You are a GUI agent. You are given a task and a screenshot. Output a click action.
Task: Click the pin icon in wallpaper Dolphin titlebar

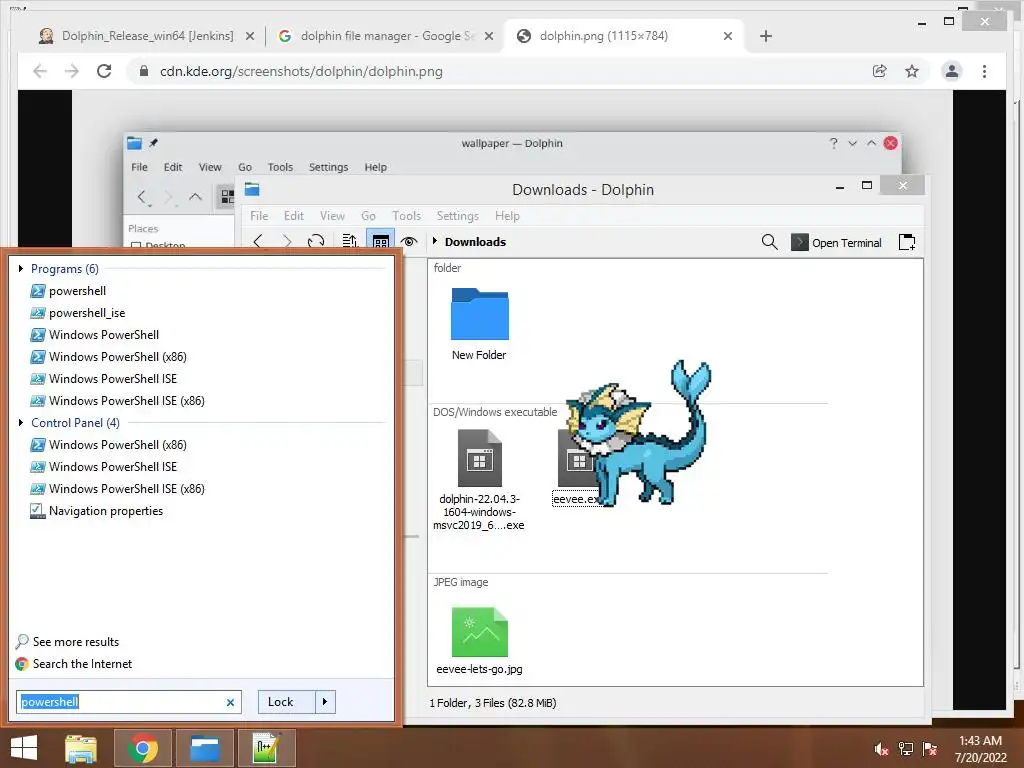[x=153, y=142]
